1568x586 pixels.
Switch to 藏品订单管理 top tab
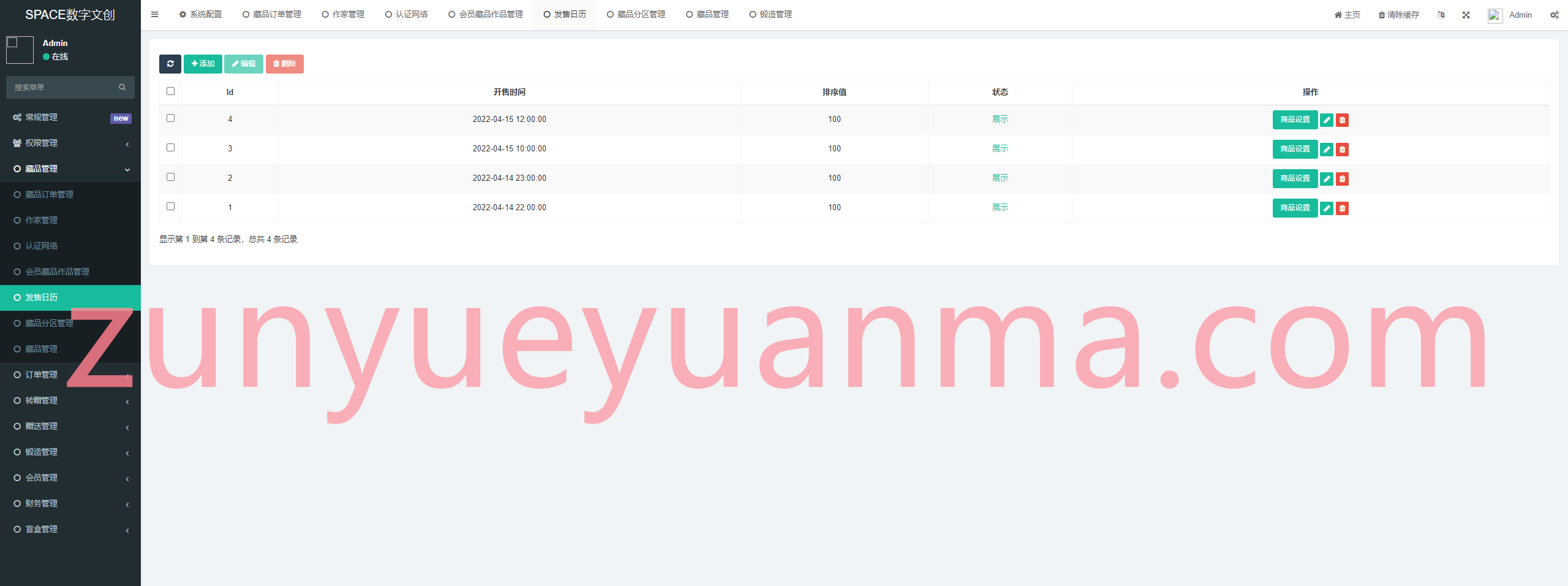coord(272,15)
